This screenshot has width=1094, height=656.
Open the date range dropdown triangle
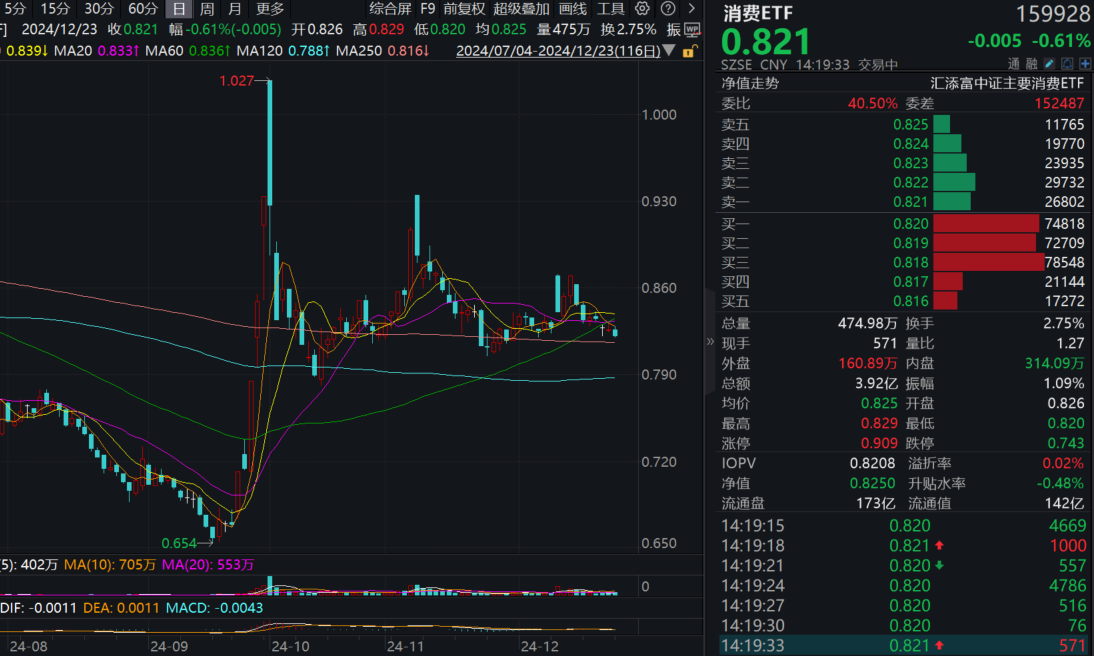(668, 50)
